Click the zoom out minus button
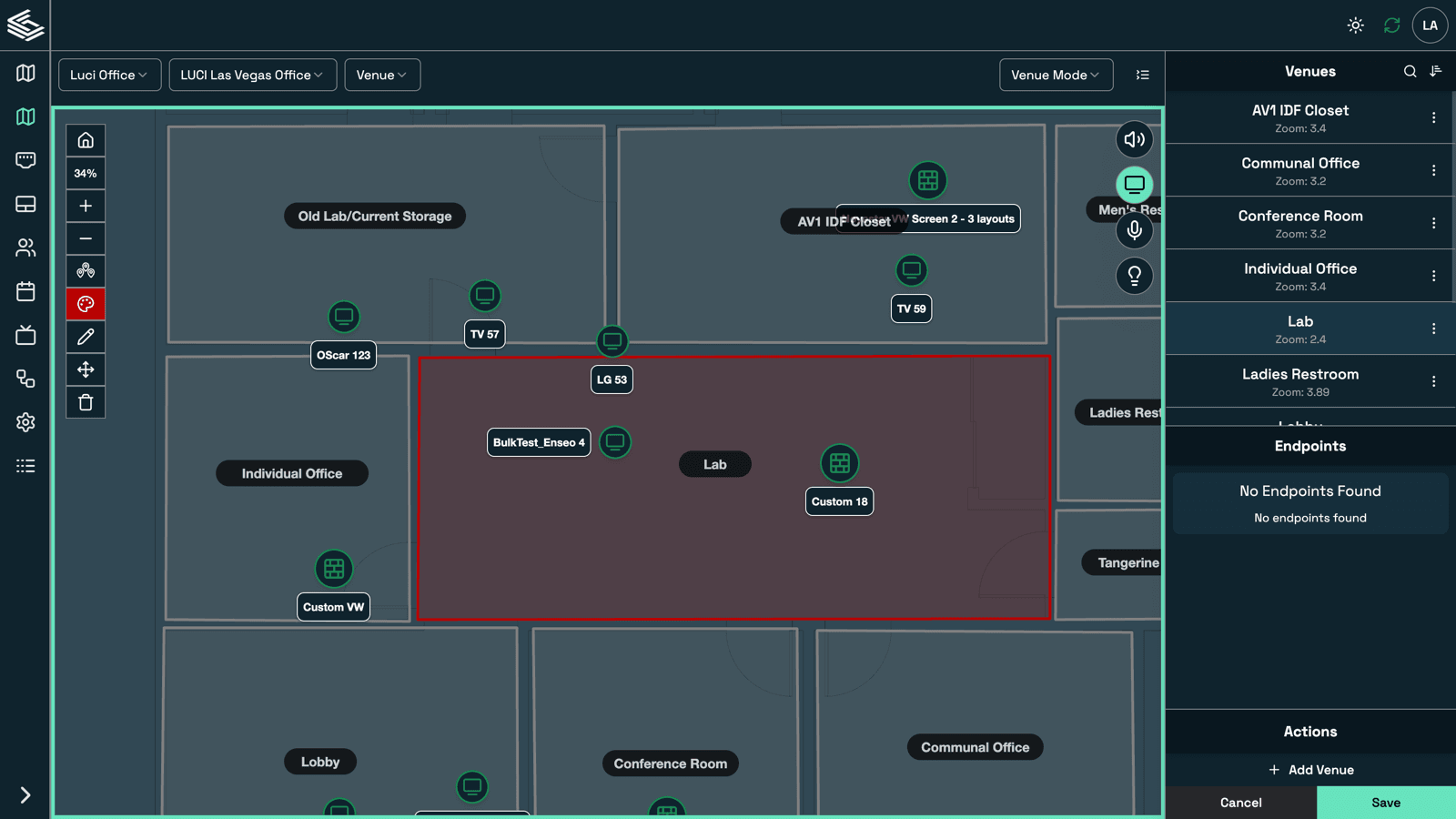1456x819 pixels. coord(86,238)
